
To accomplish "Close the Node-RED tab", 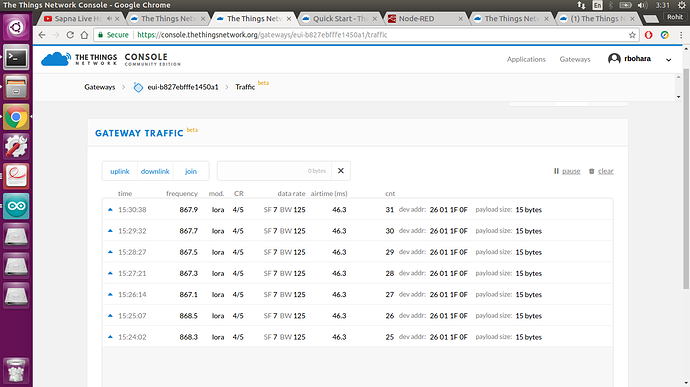I will (x=460, y=19).
